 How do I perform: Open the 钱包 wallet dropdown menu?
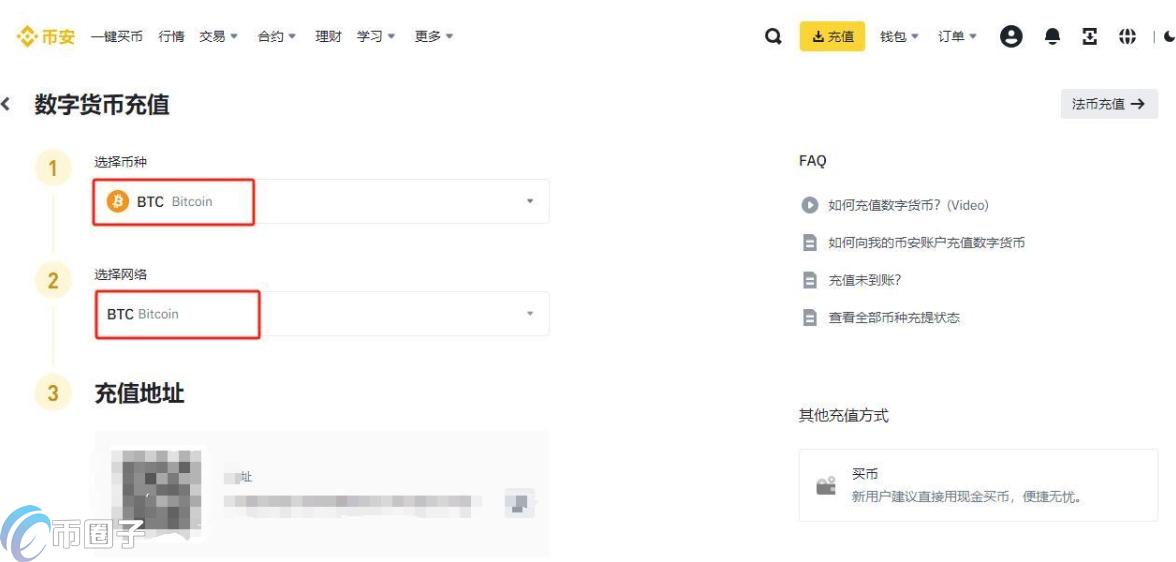(899, 36)
